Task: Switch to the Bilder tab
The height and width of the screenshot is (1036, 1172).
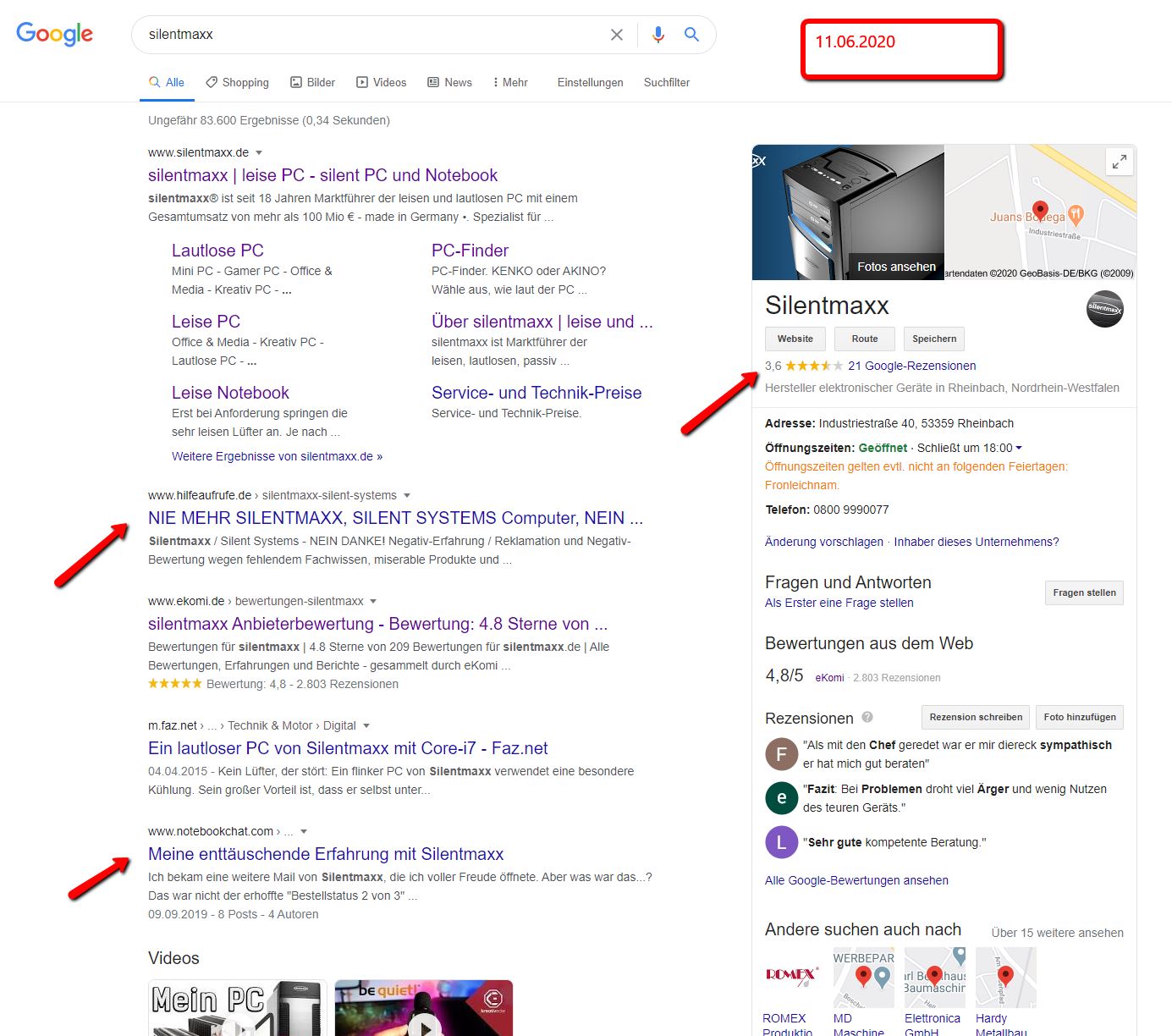Action: point(312,82)
